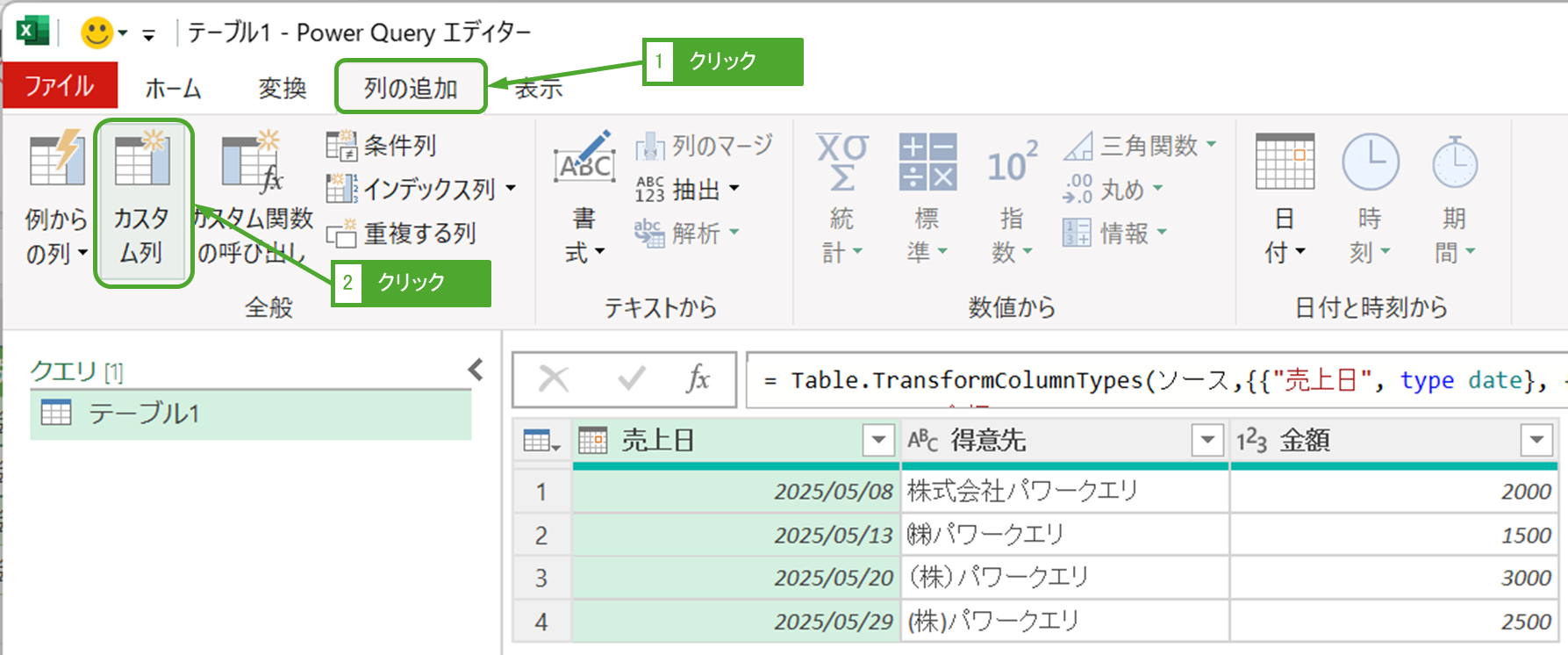
Task: Click the 統計 sigma icon
Action: coord(841,162)
